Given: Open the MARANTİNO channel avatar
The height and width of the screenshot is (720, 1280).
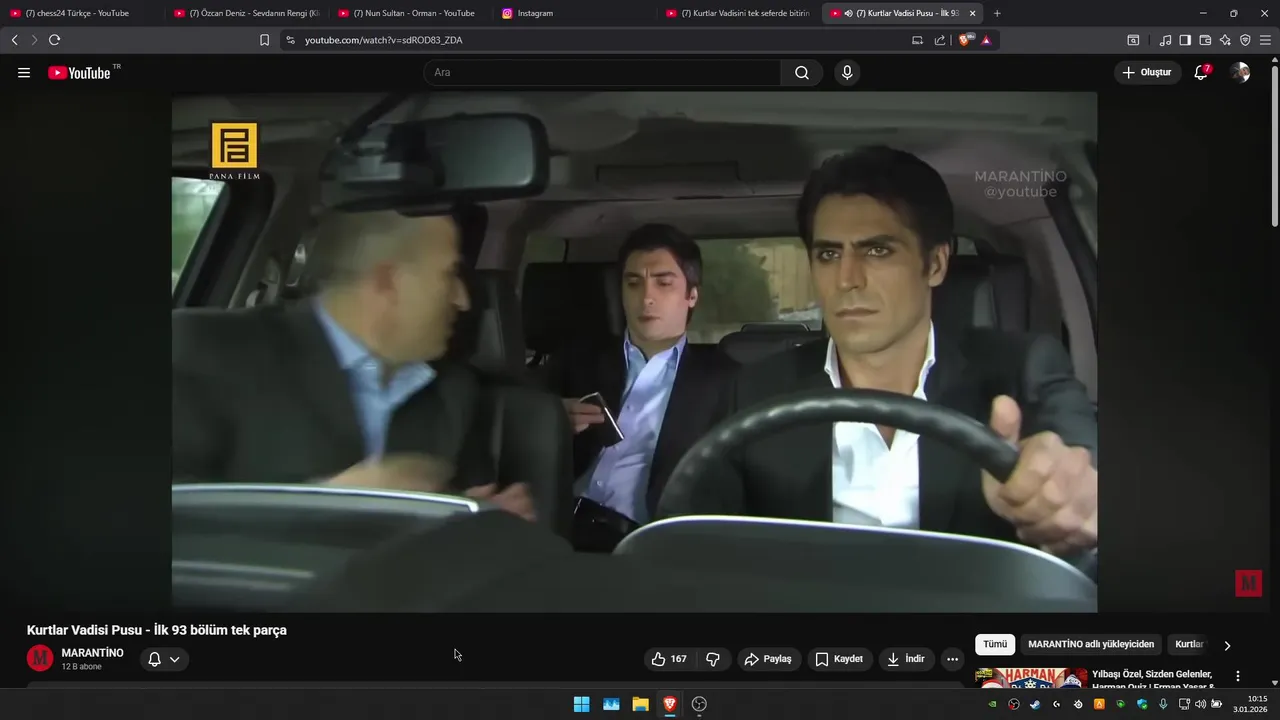Looking at the screenshot, I should 40,658.
